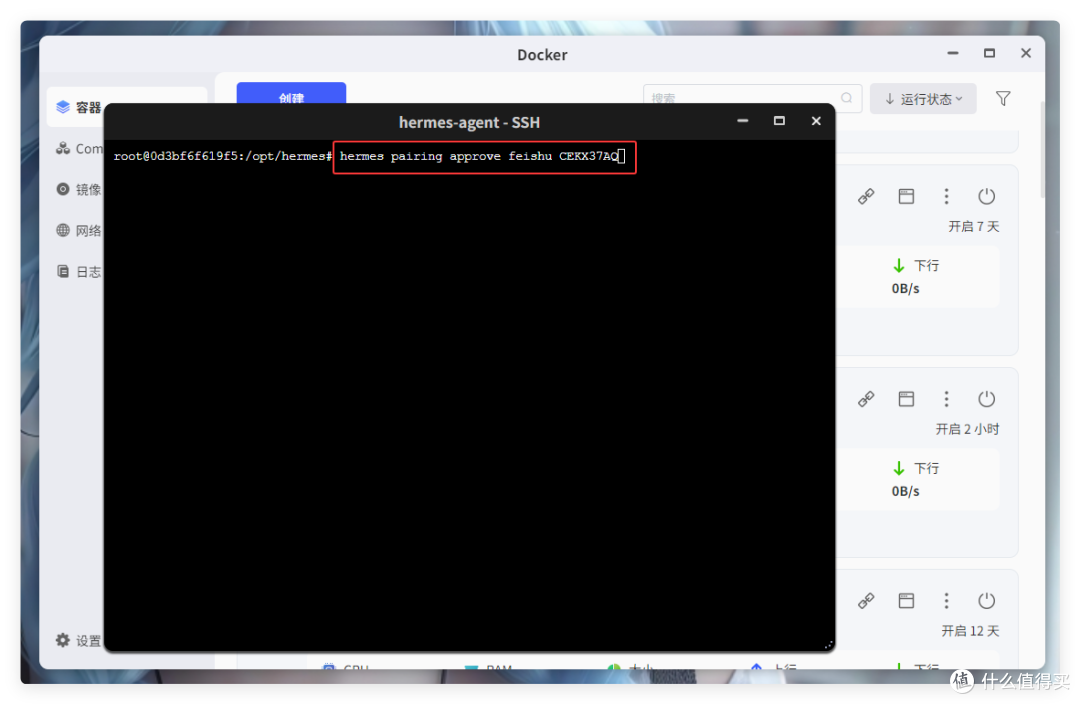The image size is (1080, 704).
Task: Open more options for 2 小时 container
Action: coord(946,399)
